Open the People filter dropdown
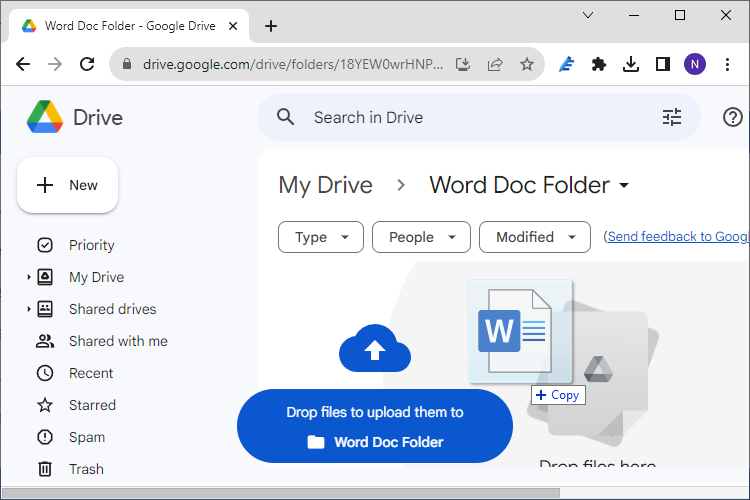Screen dimensions: 750x500 click(421, 237)
